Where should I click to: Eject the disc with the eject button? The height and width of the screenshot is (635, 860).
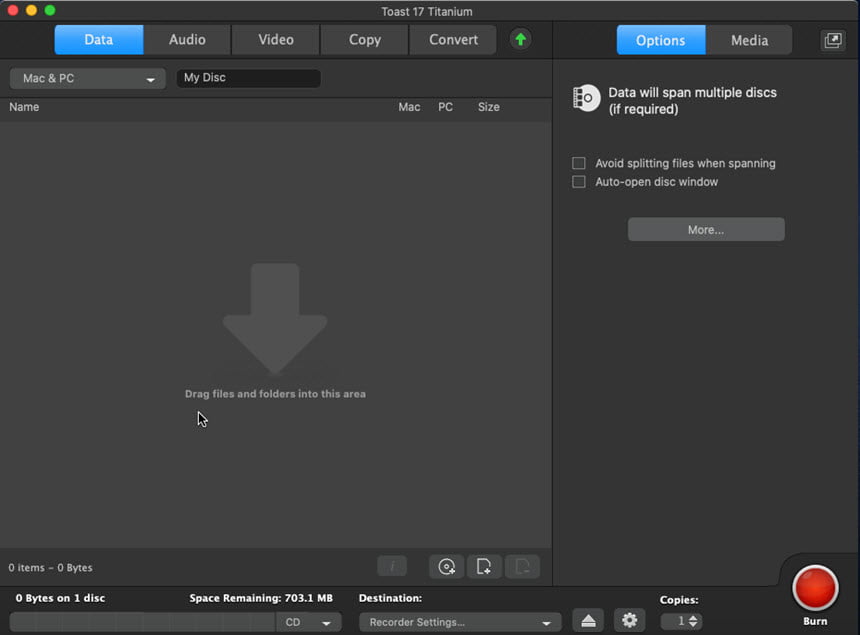[588, 621]
